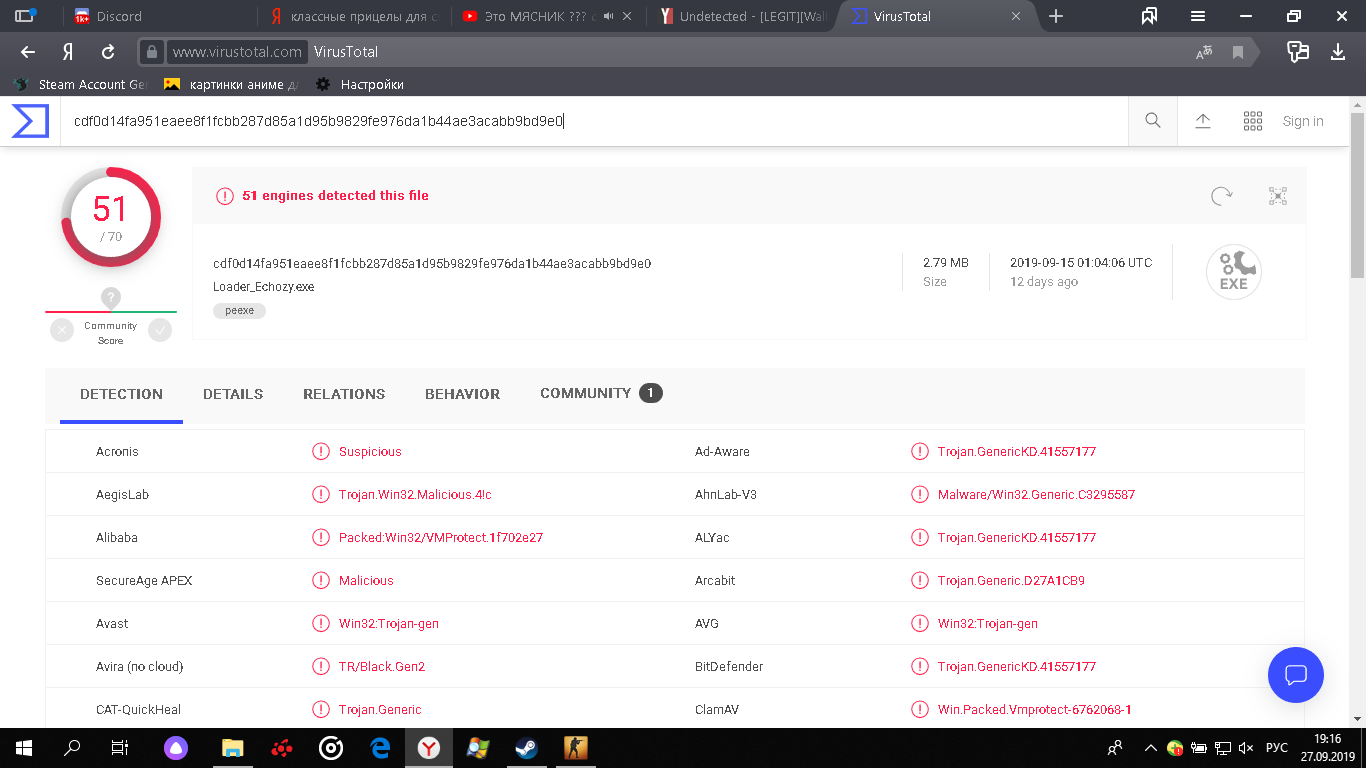
Task: Open the VirusTotal apps grid icon
Action: point(1253,121)
